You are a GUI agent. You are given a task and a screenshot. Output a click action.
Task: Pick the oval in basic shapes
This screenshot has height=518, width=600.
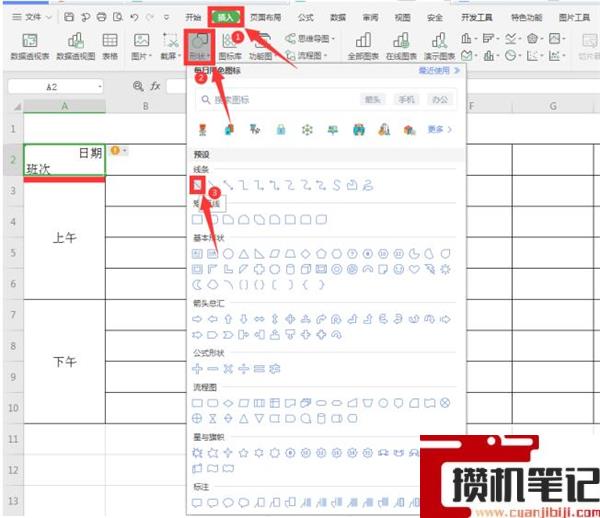(x=228, y=254)
